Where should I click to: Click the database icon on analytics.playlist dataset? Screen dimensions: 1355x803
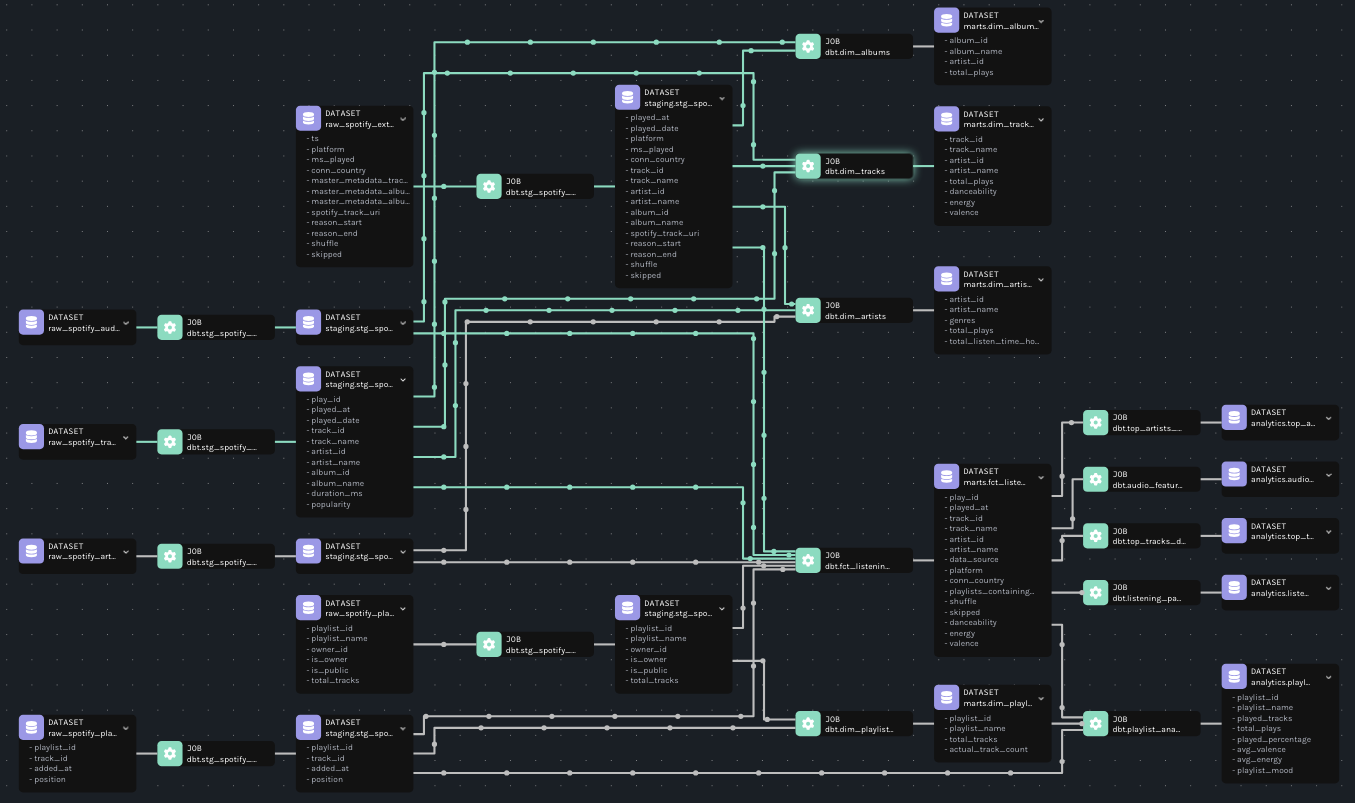point(1233,676)
